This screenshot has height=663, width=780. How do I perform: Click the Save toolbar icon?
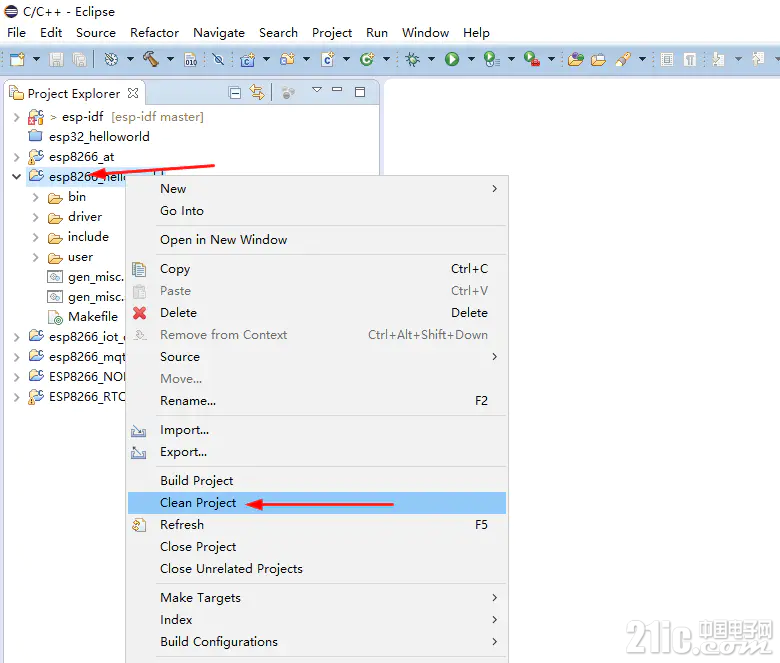pos(56,60)
